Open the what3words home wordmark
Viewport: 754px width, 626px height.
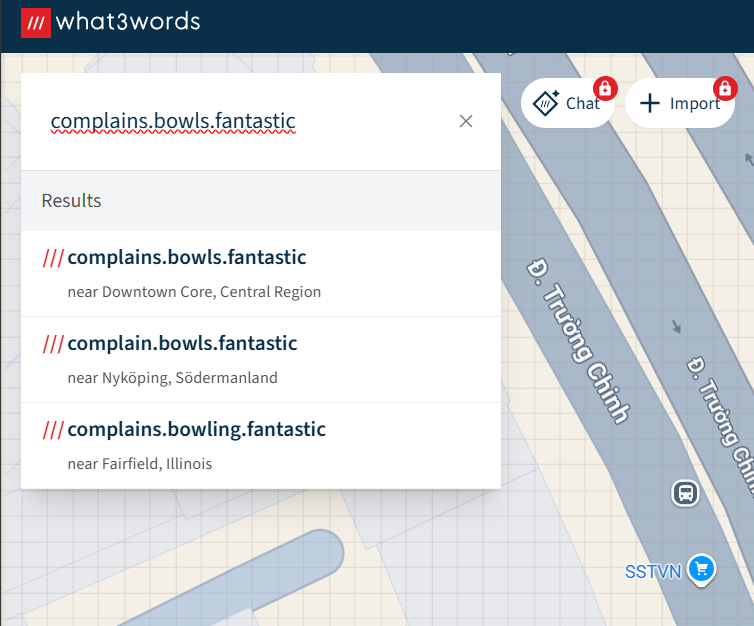(128, 22)
